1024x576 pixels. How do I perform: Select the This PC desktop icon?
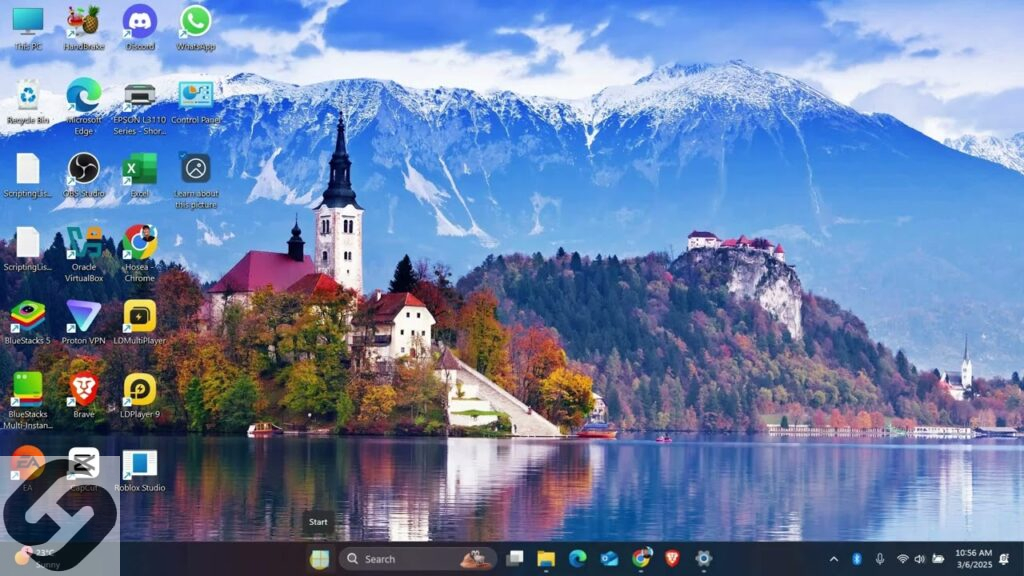[x=28, y=28]
